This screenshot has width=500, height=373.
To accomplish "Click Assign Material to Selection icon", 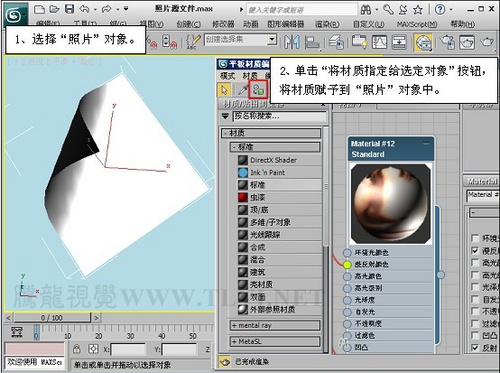I will (x=258, y=89).
